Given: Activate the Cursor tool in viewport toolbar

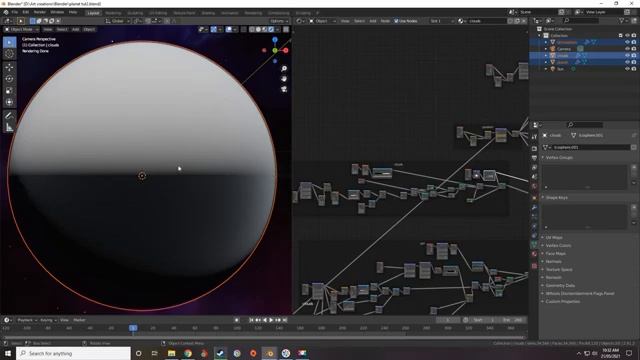Looking at the screenshot, I should [9, 54].
